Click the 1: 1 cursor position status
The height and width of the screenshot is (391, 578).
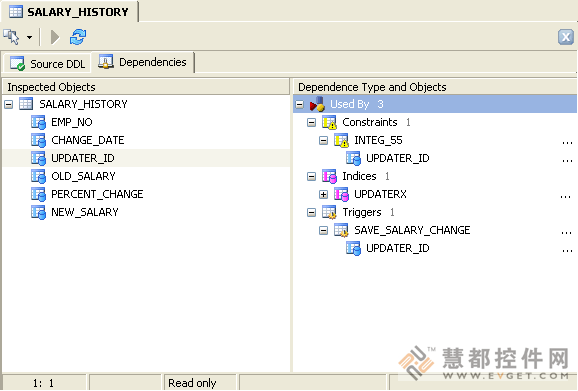pos(43,383)
